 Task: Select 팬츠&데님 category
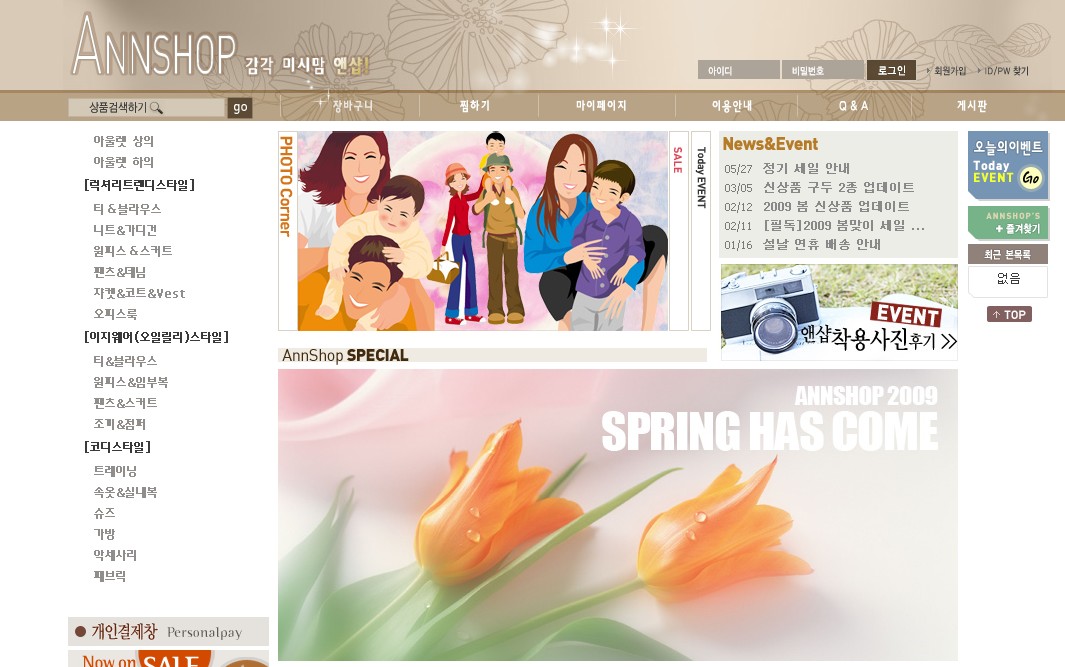120,272
